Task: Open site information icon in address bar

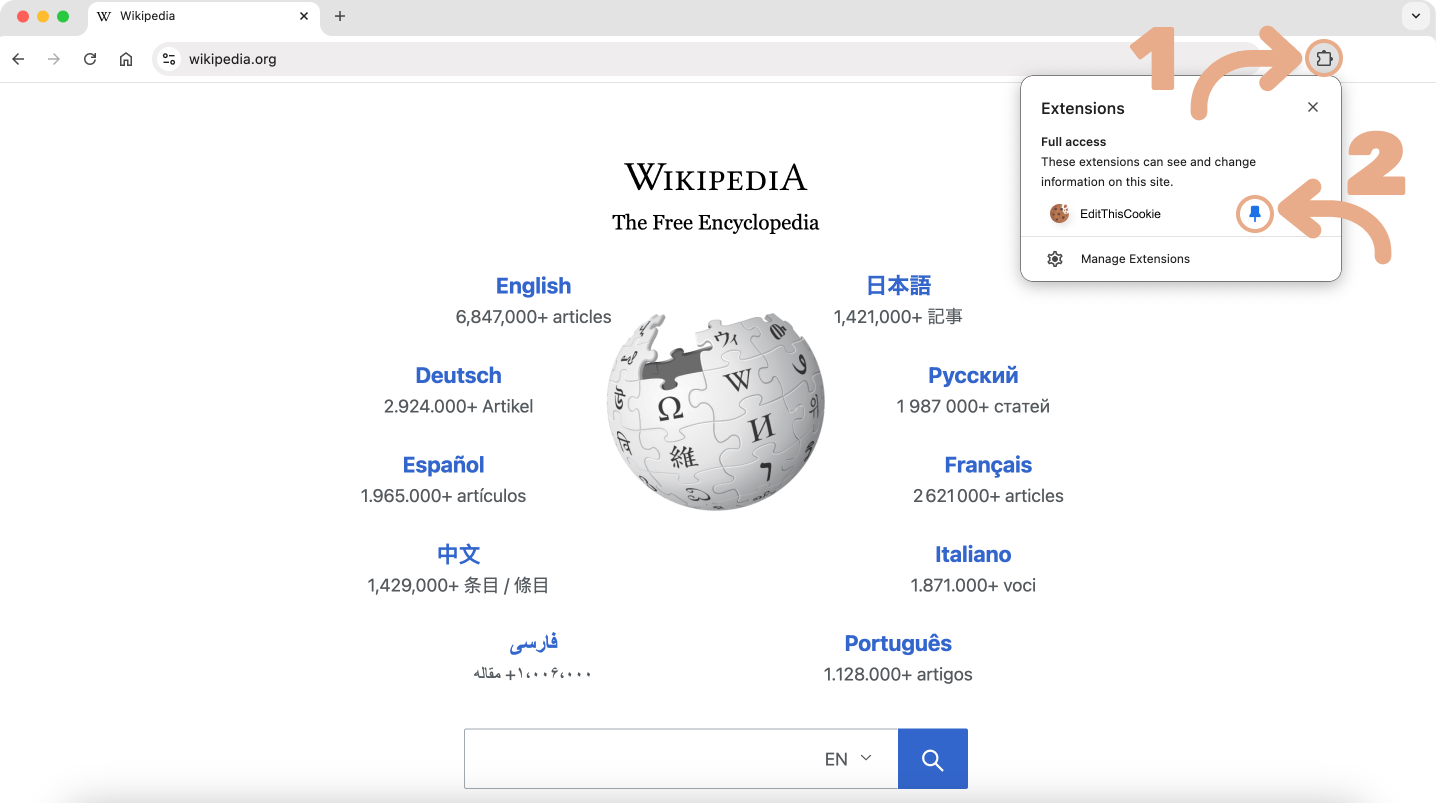Action: pyautogui.click(x=169, y=59)
